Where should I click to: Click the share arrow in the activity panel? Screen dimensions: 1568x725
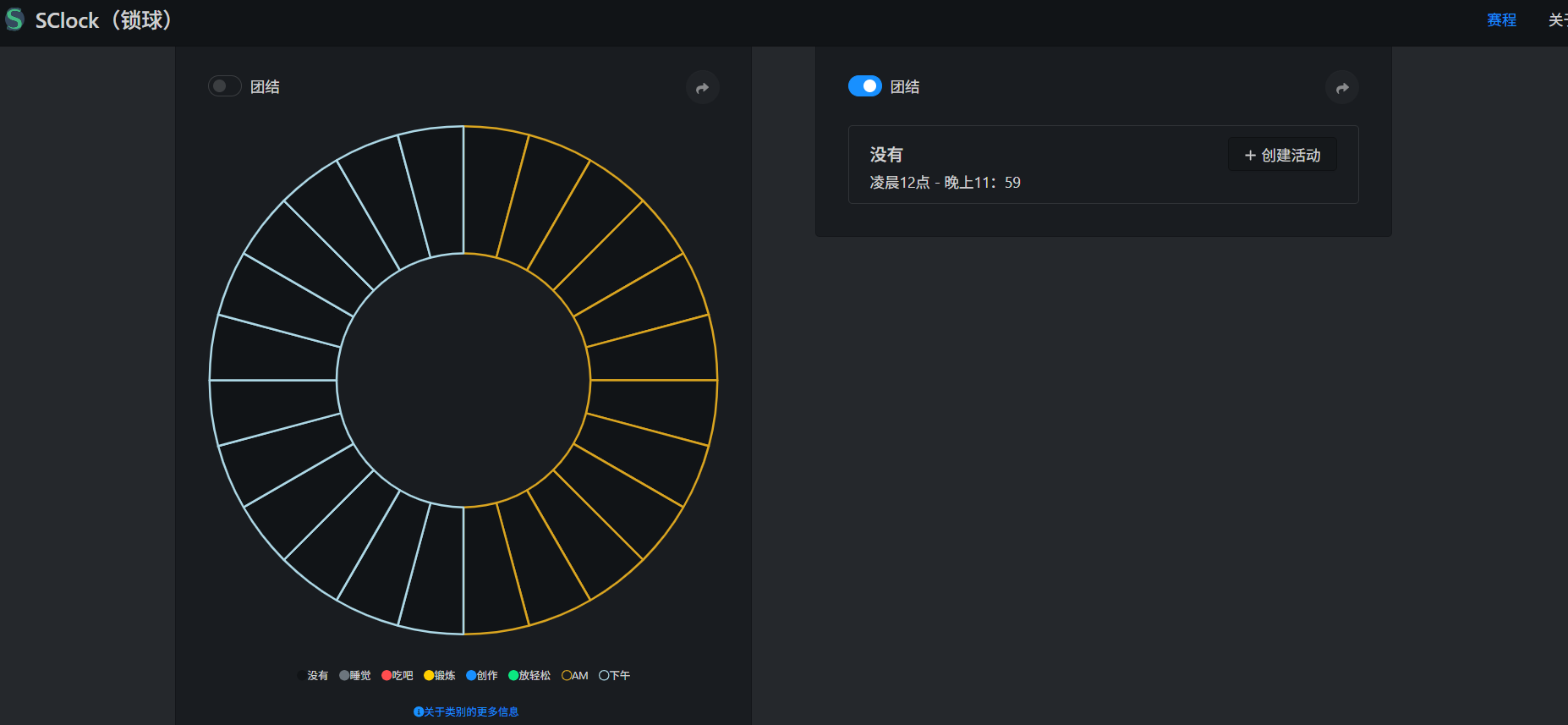(x=1342, y=87)
